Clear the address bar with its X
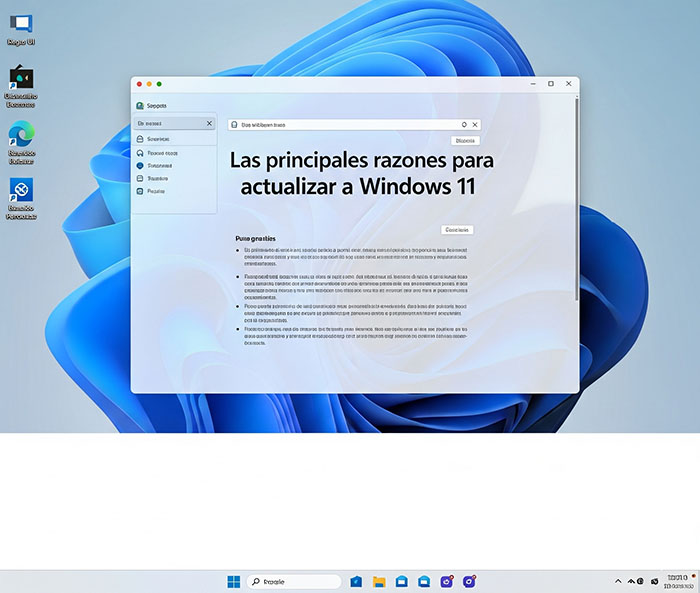 click(475, 125)
